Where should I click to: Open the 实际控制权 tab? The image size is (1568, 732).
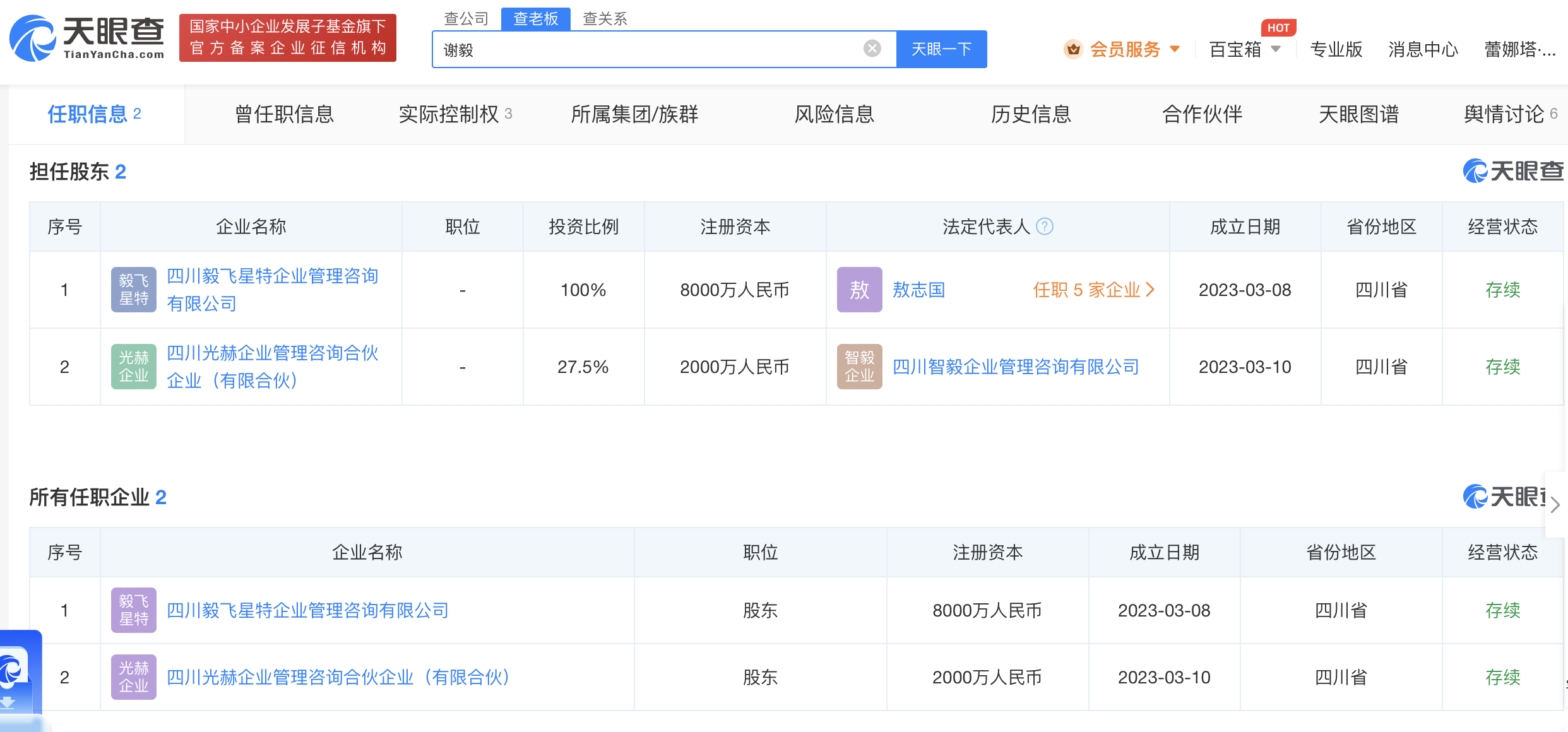pyautogui.click(x=454, y=114)
